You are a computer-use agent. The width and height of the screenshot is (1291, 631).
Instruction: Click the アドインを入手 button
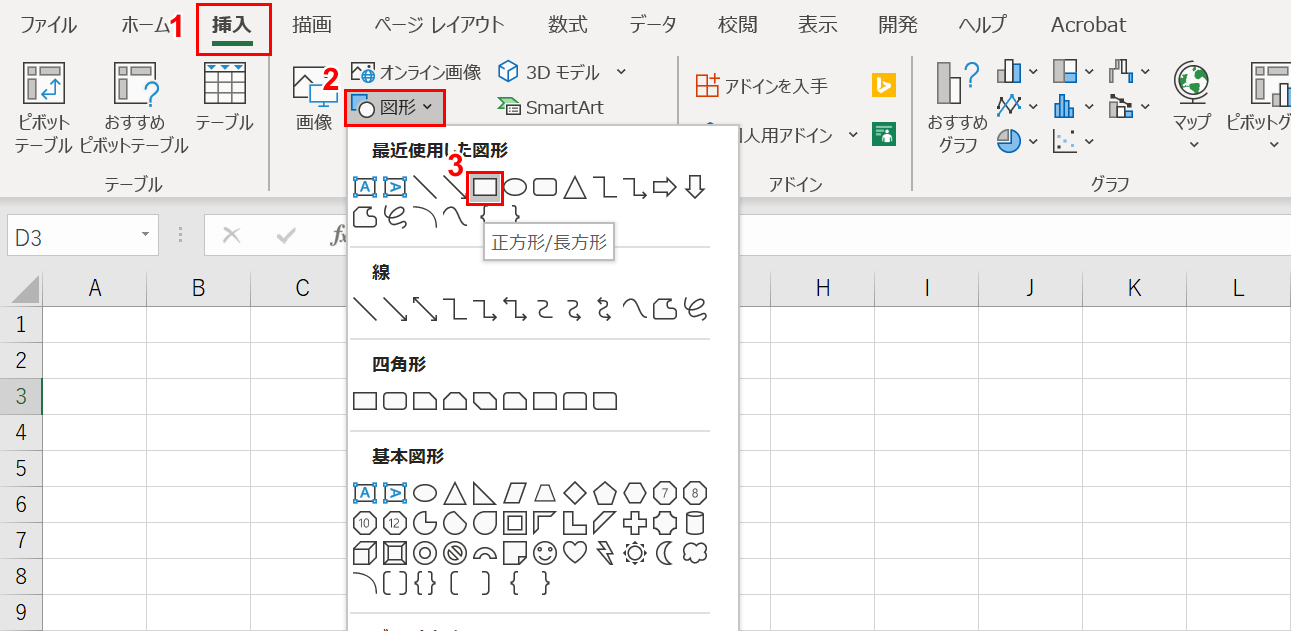[x=775, y=86]
